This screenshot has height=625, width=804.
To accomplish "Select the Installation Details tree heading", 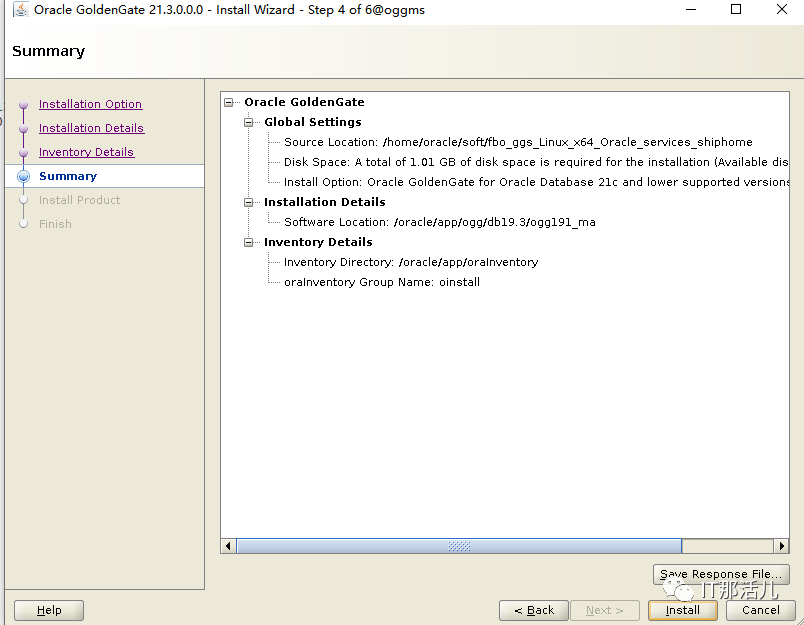I will 325,202.
